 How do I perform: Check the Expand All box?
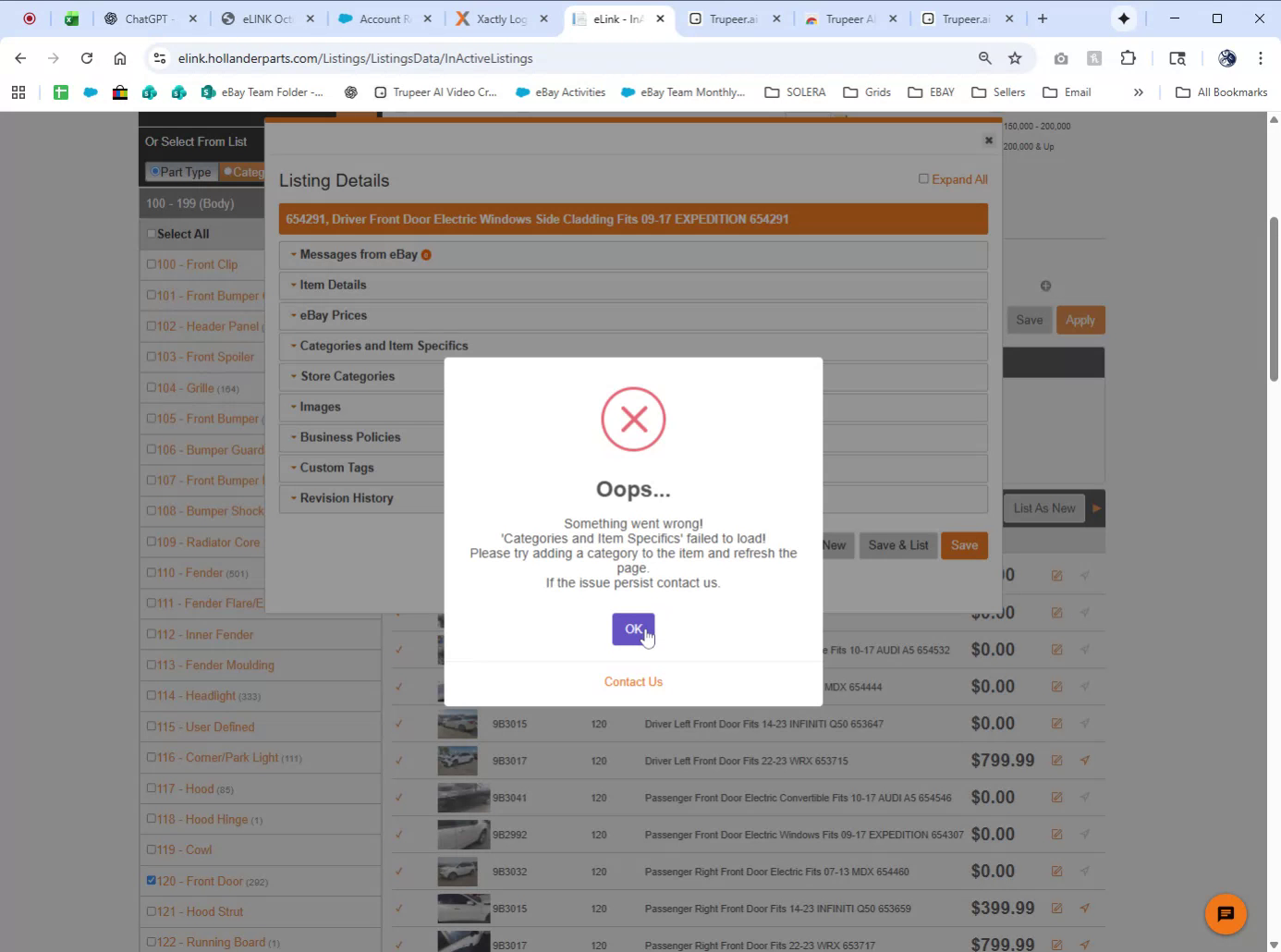pos(923,178)
